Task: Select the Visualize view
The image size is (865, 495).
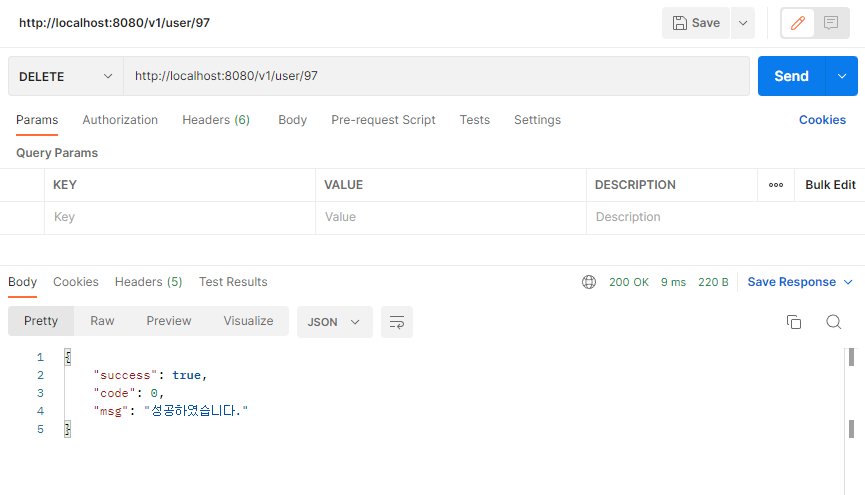Action: [248, 321]
